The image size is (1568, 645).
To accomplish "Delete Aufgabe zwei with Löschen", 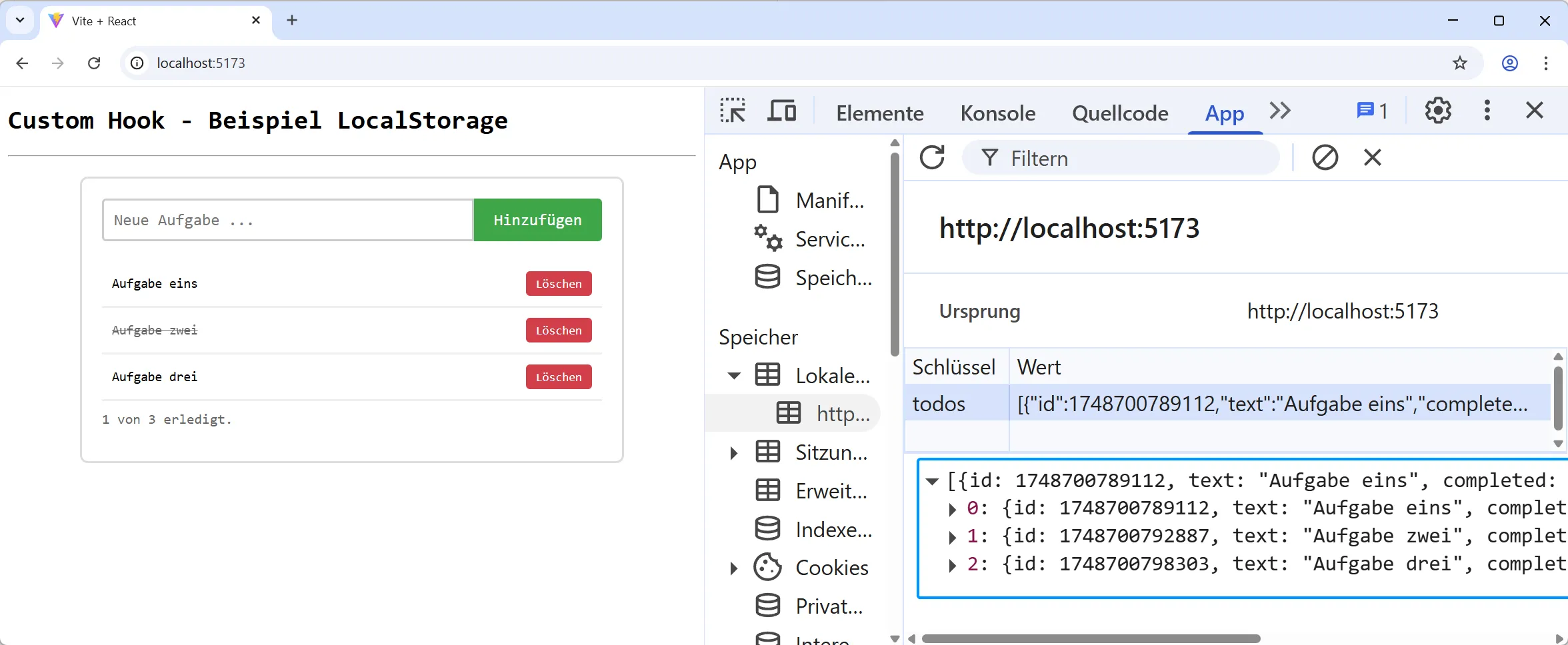I will pyautogui.click(x=559, y=330).
